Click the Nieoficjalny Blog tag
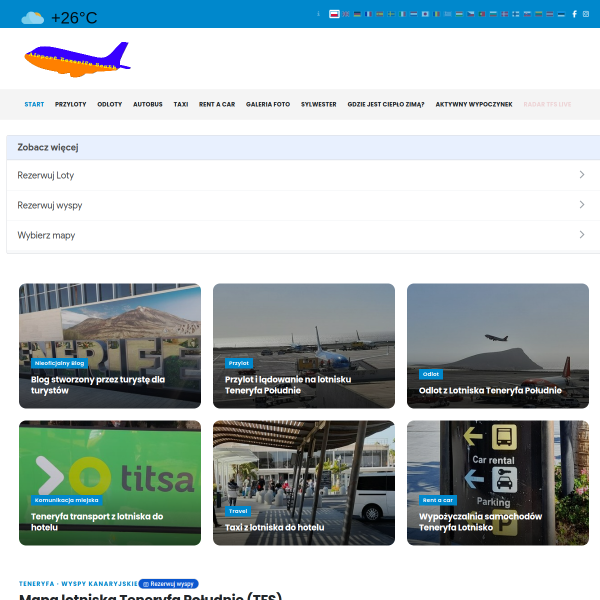The width and height of the screenshot is (600, 600). (x=59, y=363)
